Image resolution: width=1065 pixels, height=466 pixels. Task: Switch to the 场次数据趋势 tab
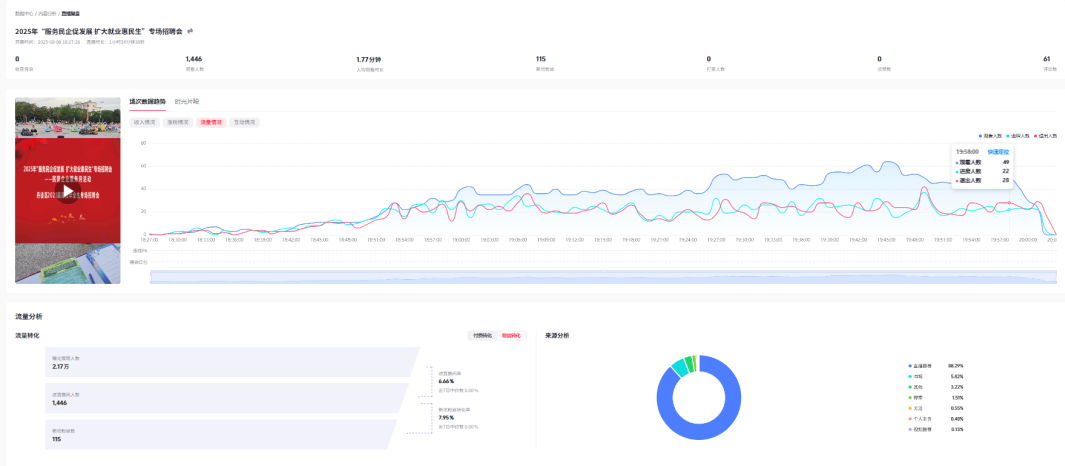click(148, 102)
